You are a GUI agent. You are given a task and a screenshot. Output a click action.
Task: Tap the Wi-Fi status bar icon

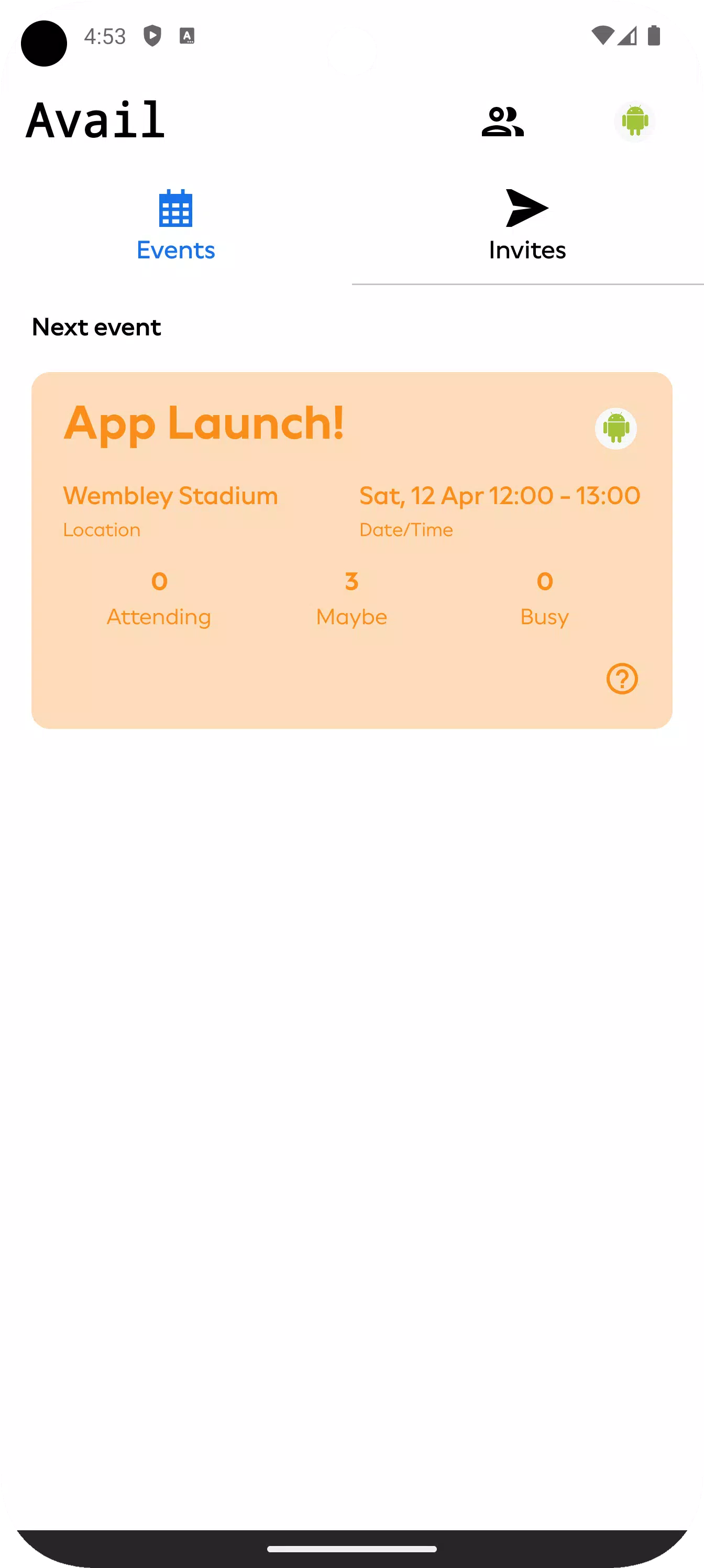(x=602, y=36)
